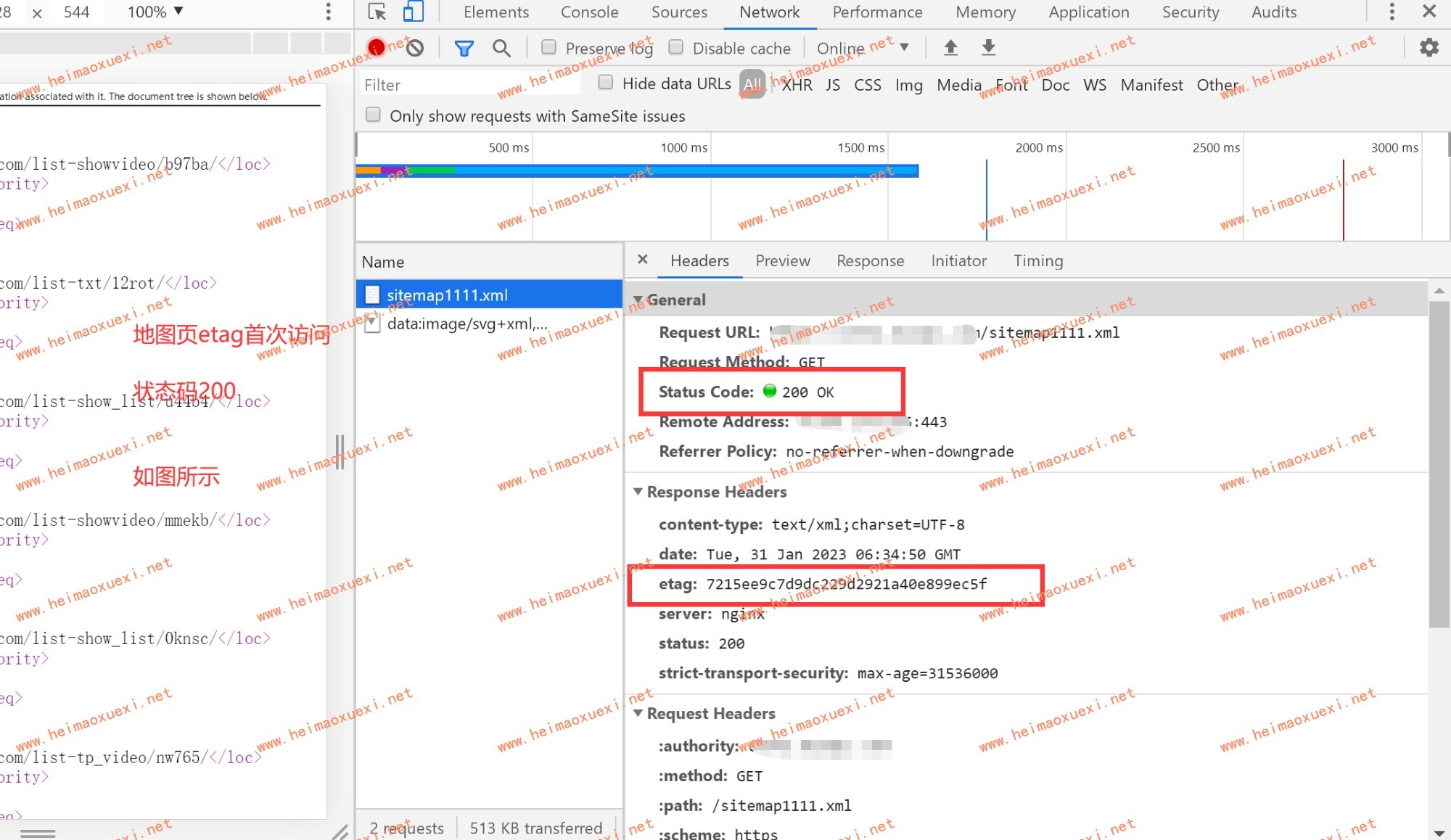Click the clear network log icon
1451x840 pixels.
415,48
